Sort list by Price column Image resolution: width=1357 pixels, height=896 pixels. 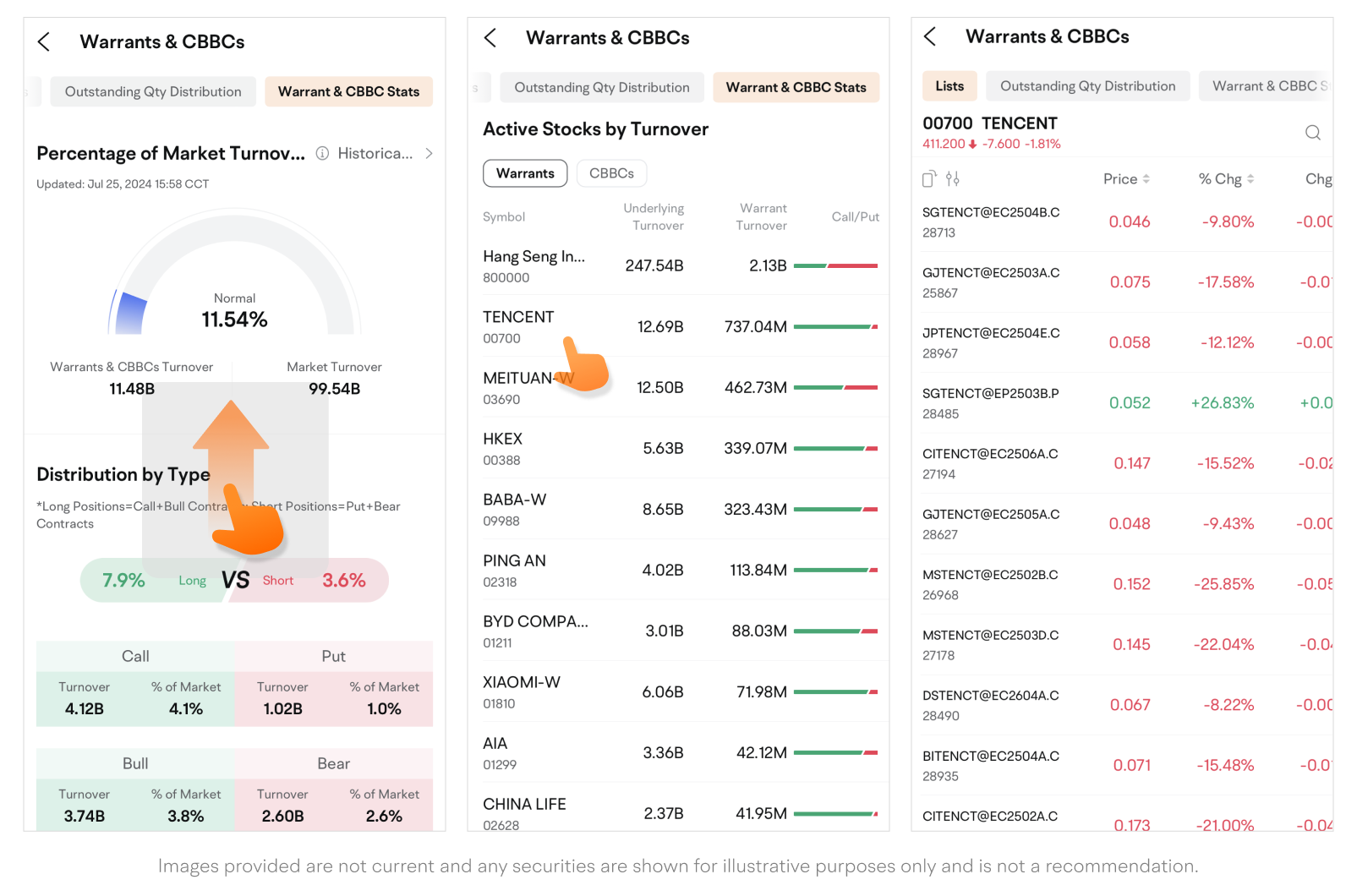pyautogui.click(x=1126, y=179)
